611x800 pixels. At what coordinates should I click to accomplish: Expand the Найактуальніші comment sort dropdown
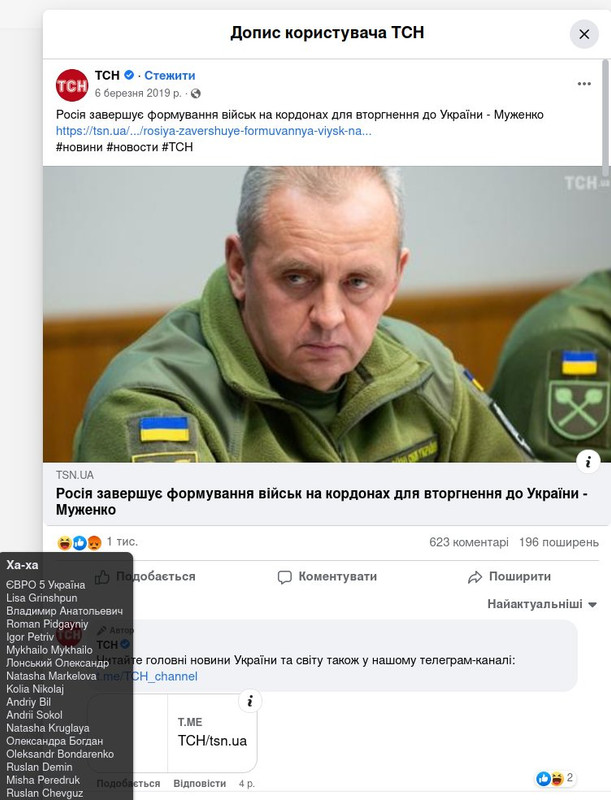coord(542,604)
